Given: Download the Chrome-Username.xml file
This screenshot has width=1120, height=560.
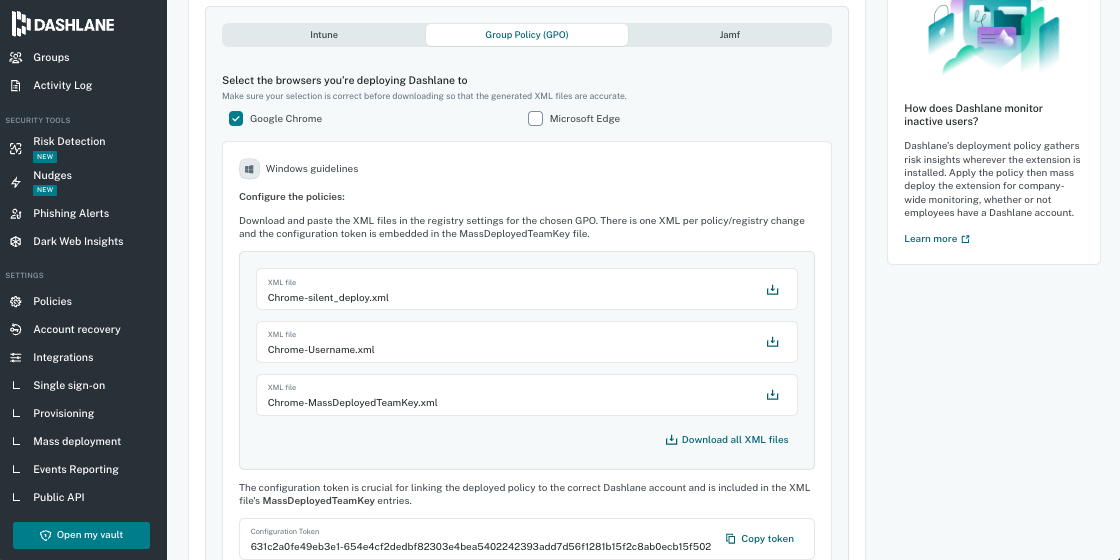Looking at the screenshot, I should [x=772, y=342].
